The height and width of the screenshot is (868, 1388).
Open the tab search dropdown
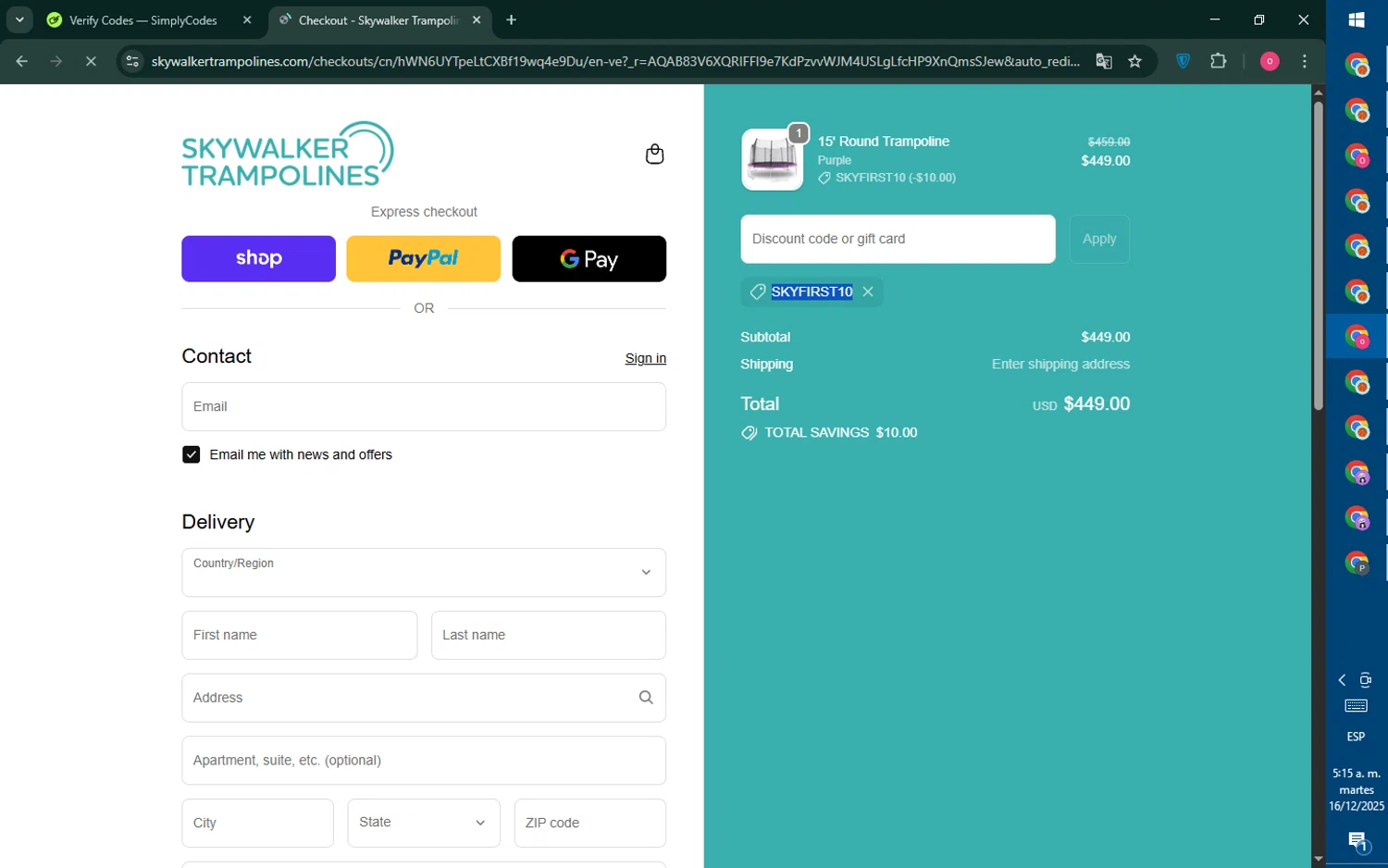coord(19,20)
